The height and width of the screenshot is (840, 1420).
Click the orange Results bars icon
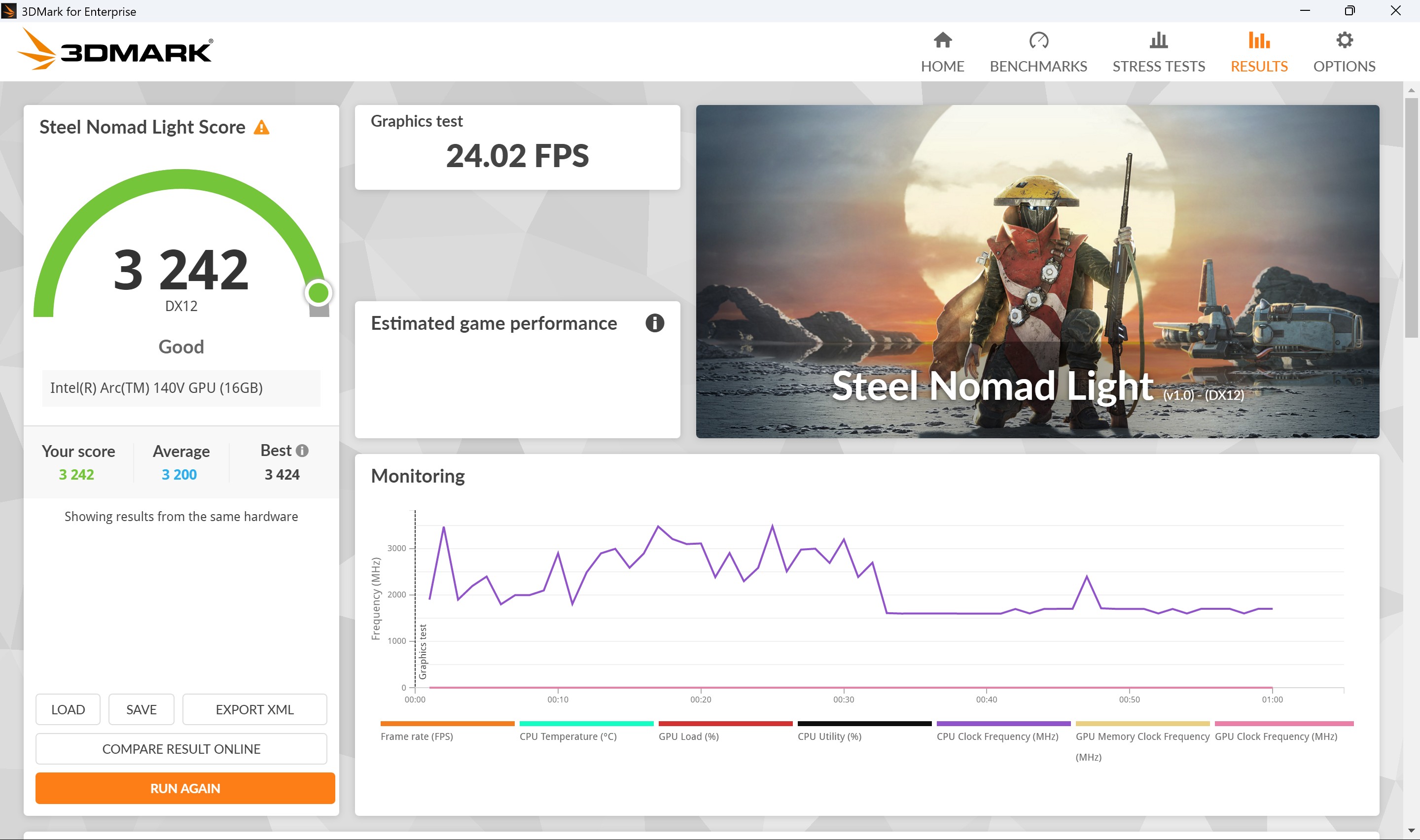point(1258,40)
